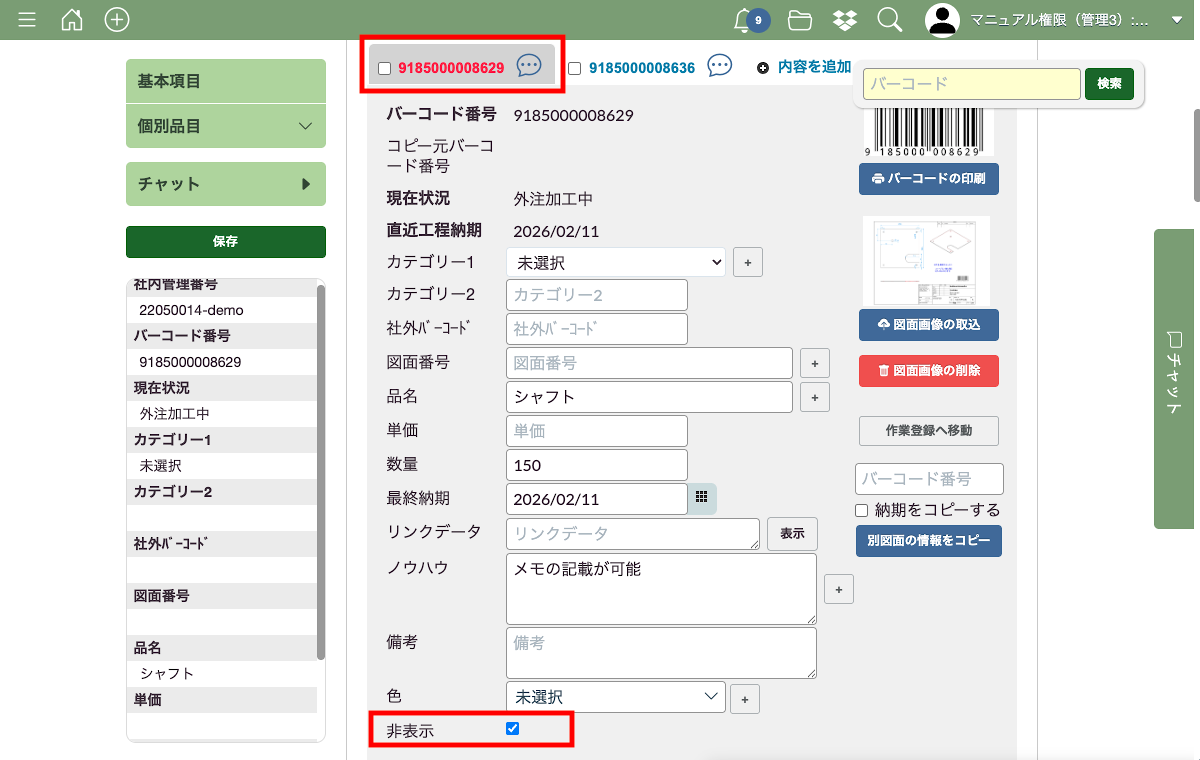This screenshot has height=760, width=1200.
Task: Click the green 保存 button
Action: (225, 241)
